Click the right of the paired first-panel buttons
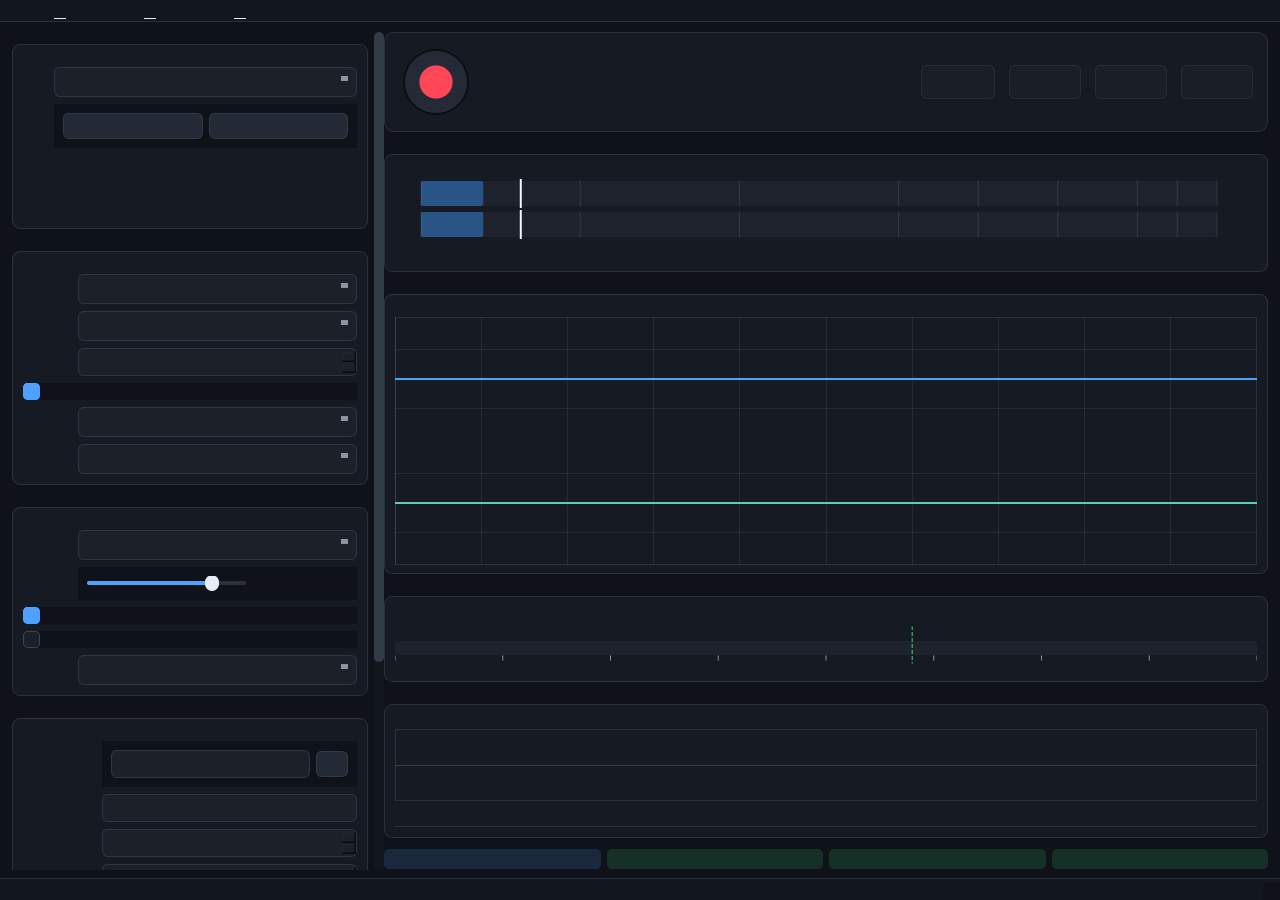Viewport: 1280px width, 900px height. [278, 126]
